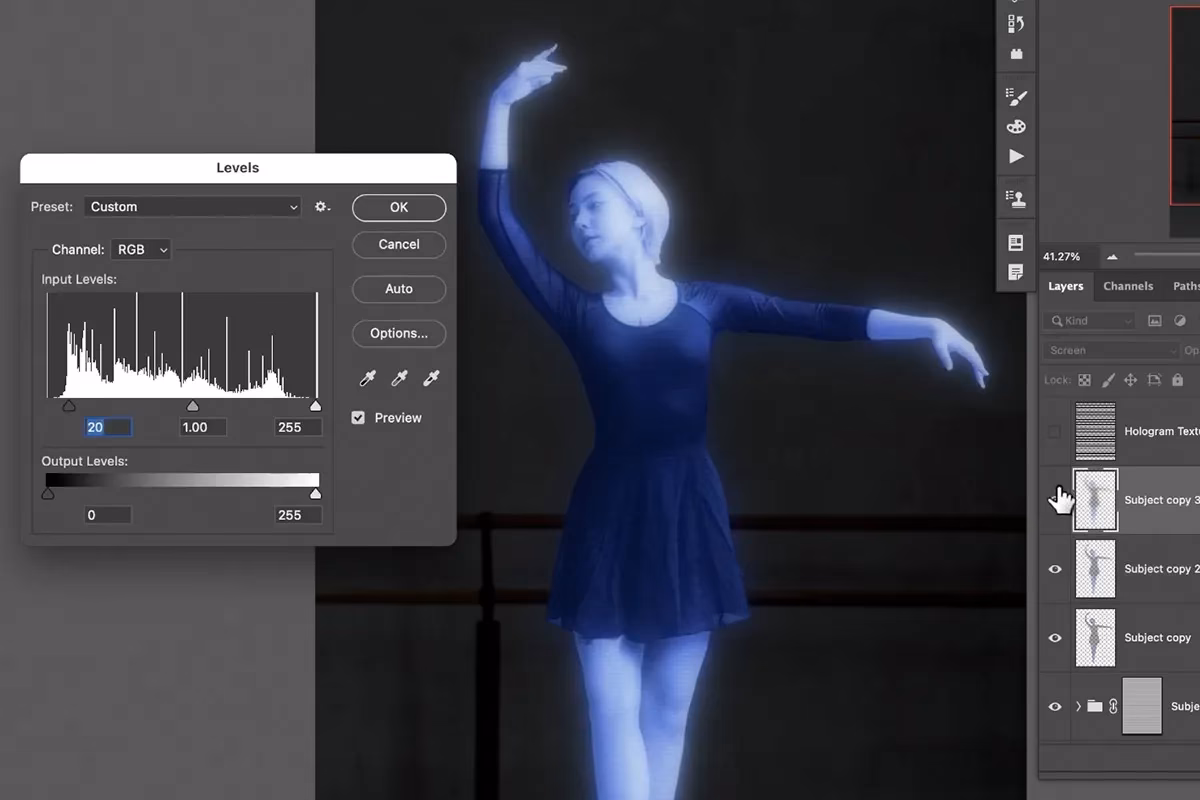The image size is (1200, 800).
Task: Open the Paragraph panel
Action: point(1016,271)
